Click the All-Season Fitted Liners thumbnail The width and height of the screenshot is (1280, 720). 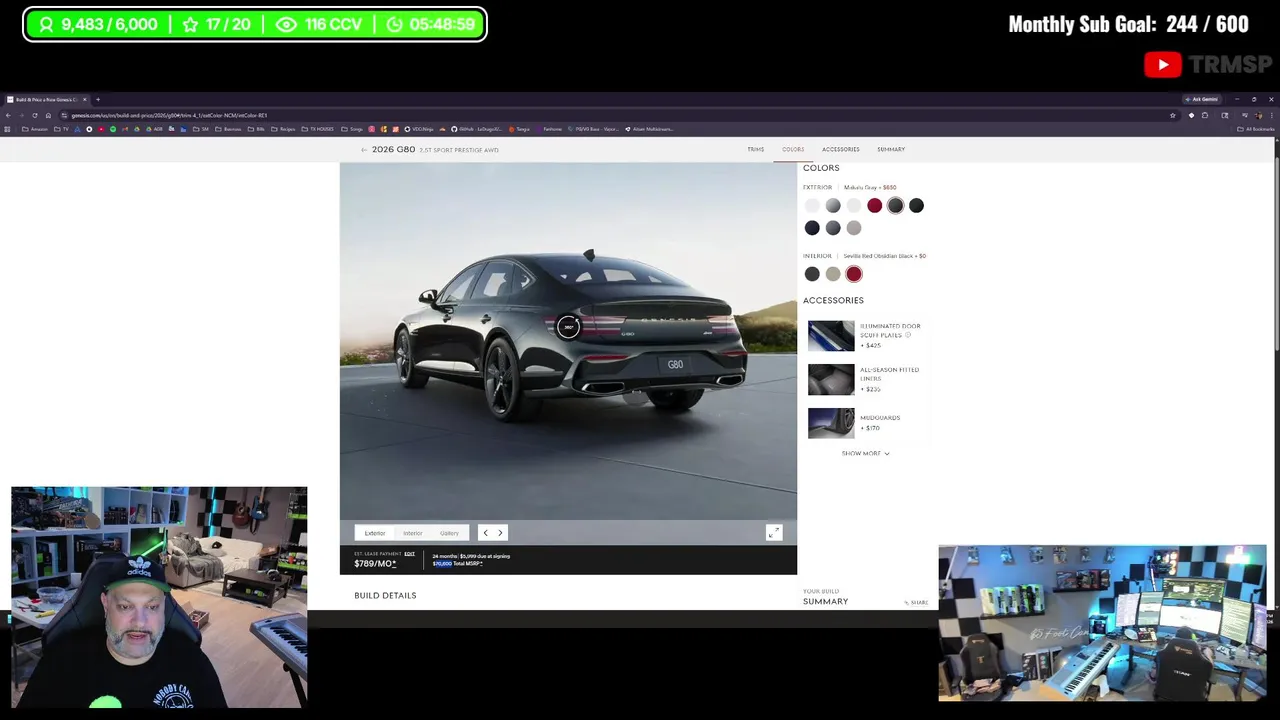pyautogui.click(x=831, y=380)
